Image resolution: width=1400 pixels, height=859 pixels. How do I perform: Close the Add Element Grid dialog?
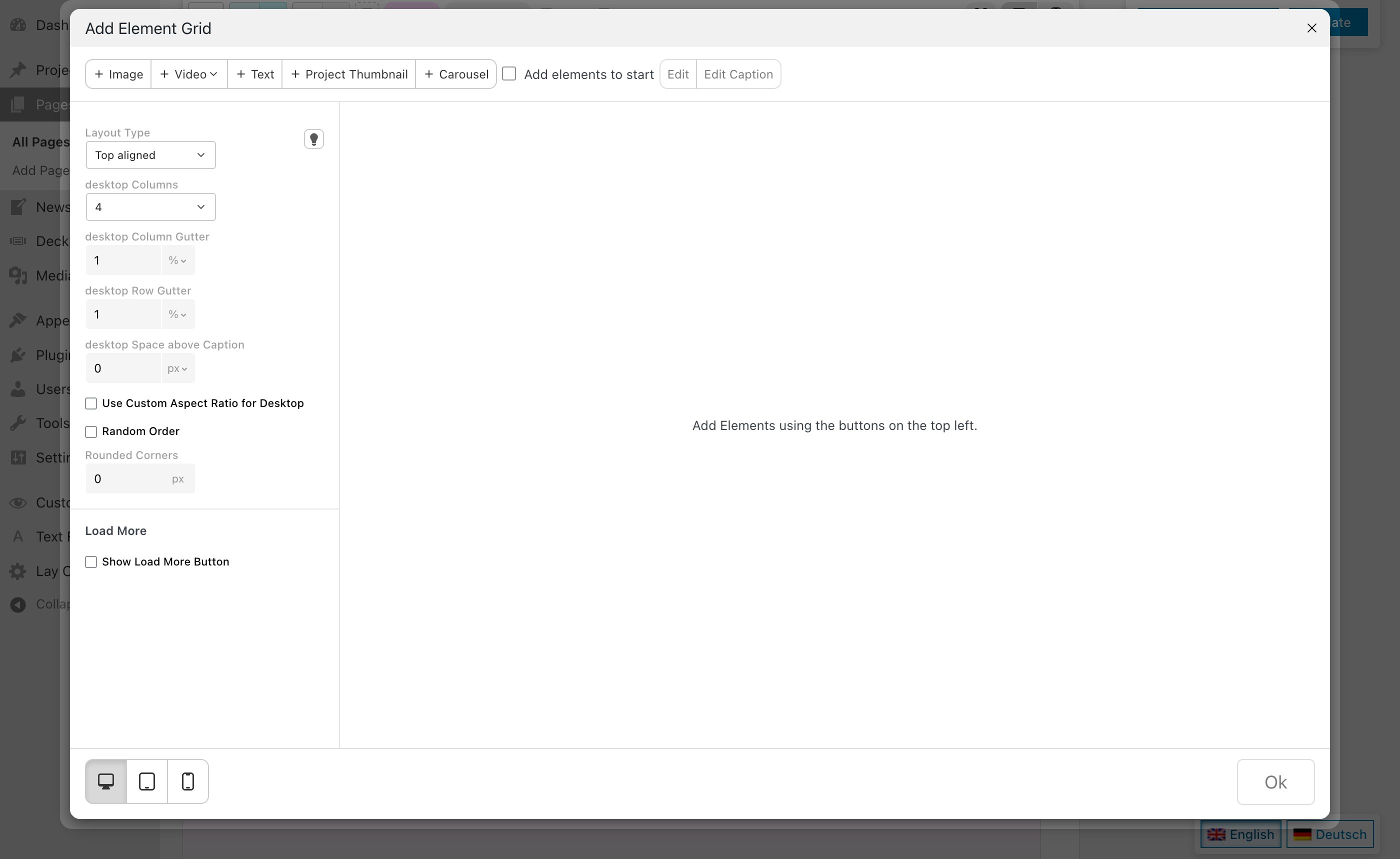(1312, 28)
